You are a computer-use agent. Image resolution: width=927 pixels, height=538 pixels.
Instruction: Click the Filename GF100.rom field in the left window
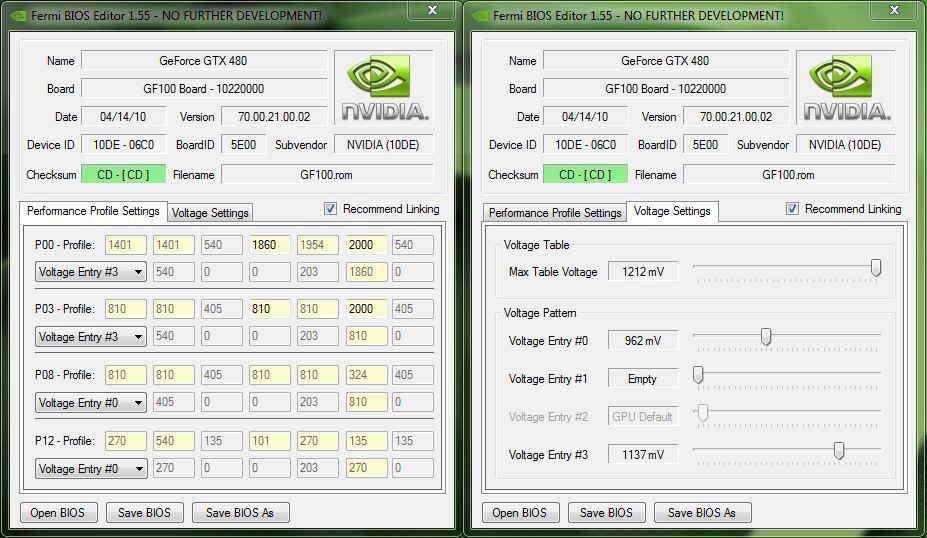click(x=327, y=175)
